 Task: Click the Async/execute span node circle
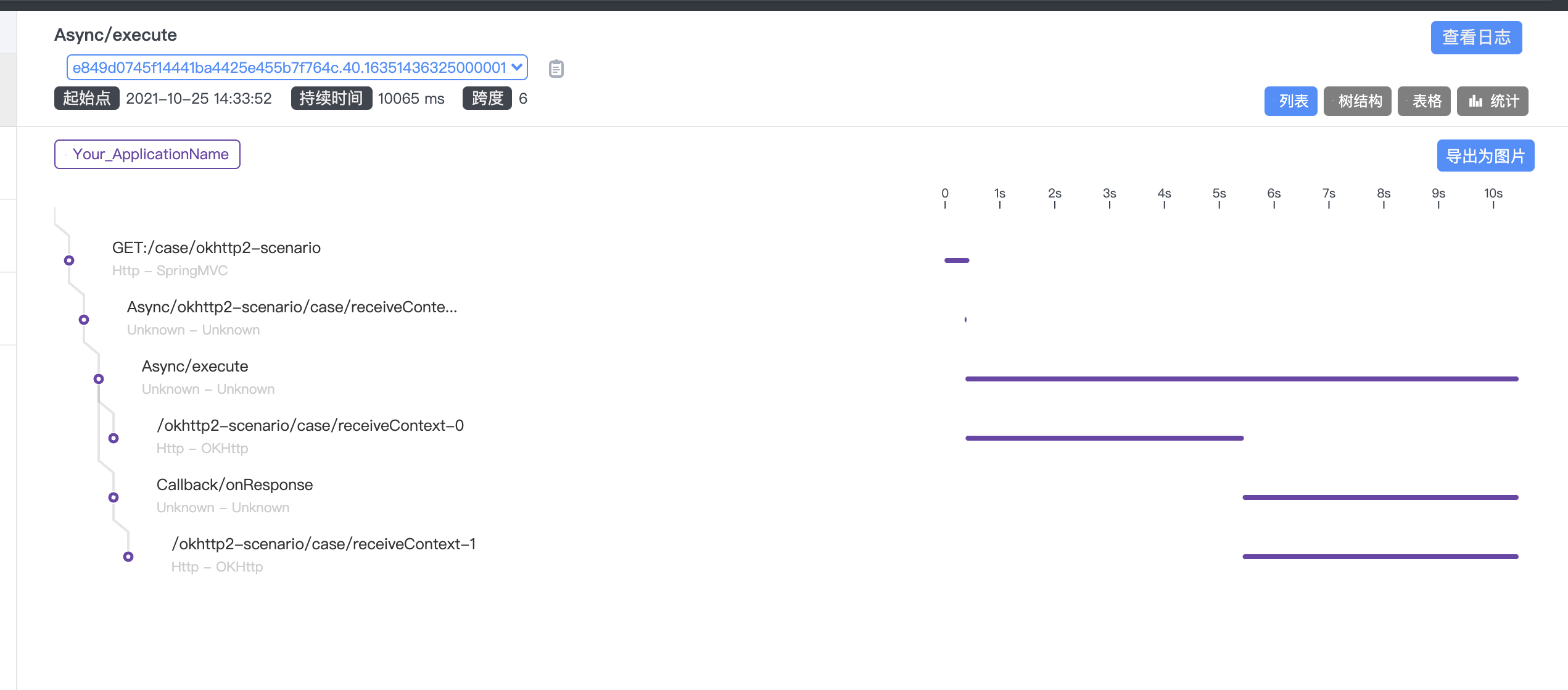click(x=99, y=379)
